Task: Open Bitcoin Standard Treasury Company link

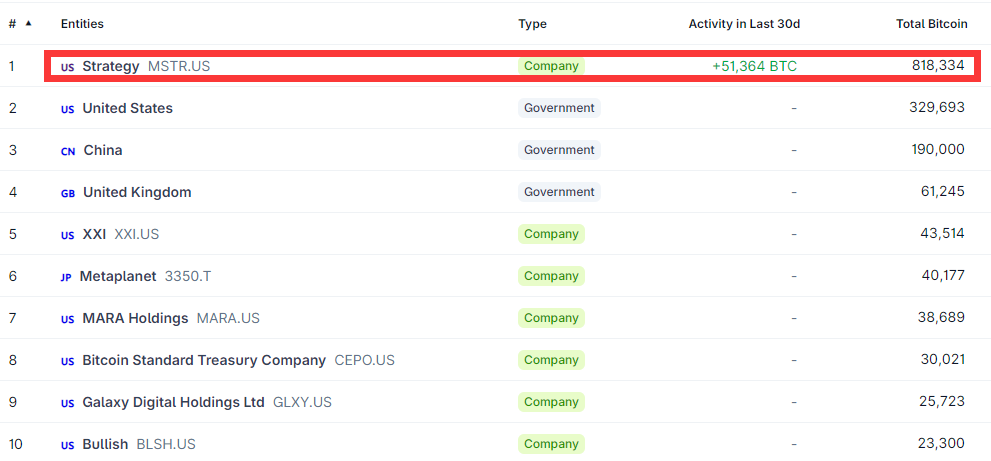Action: [x=204, y=360]
